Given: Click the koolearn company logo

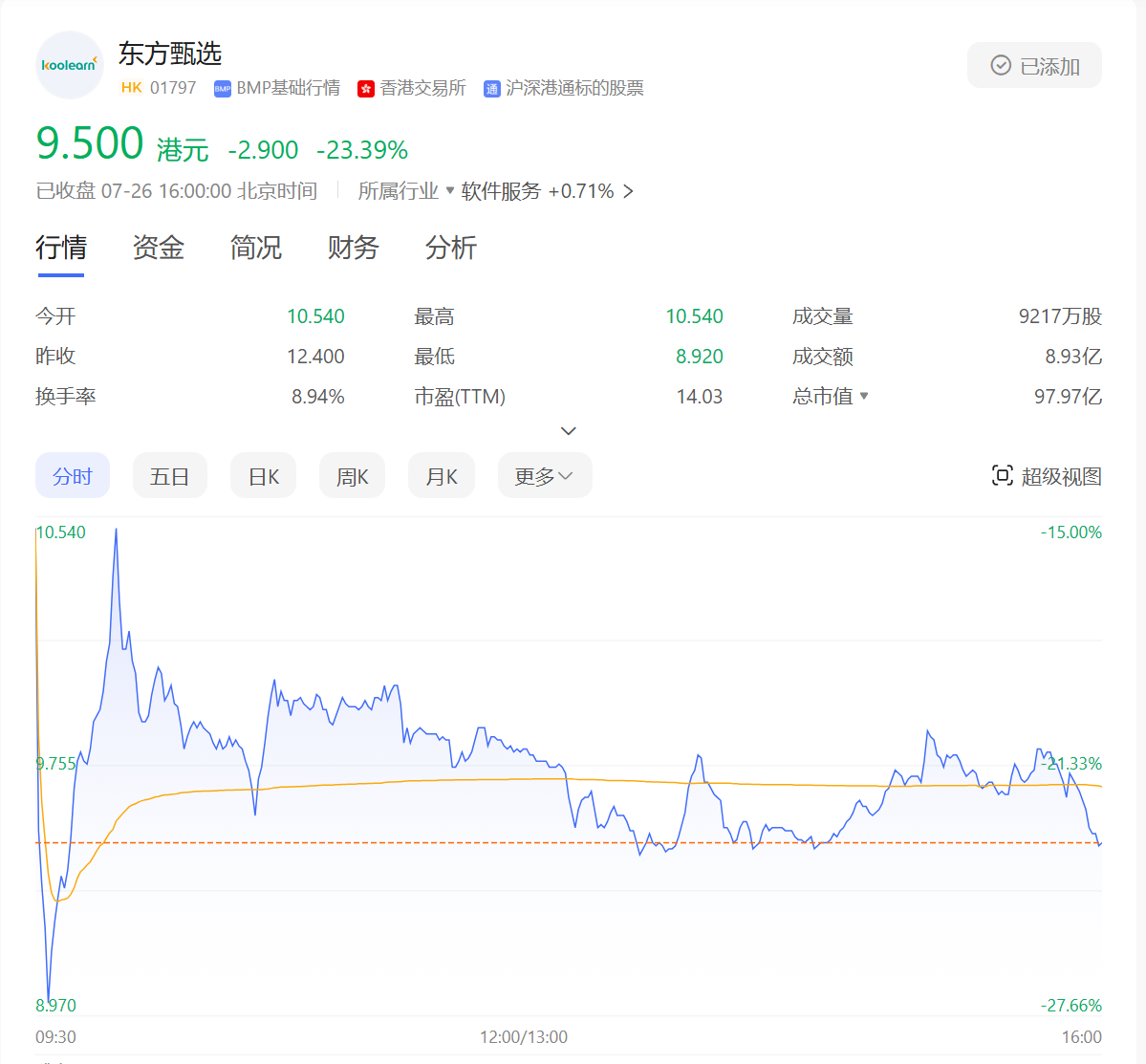Looking at the screenshot, I should [70, 65].
